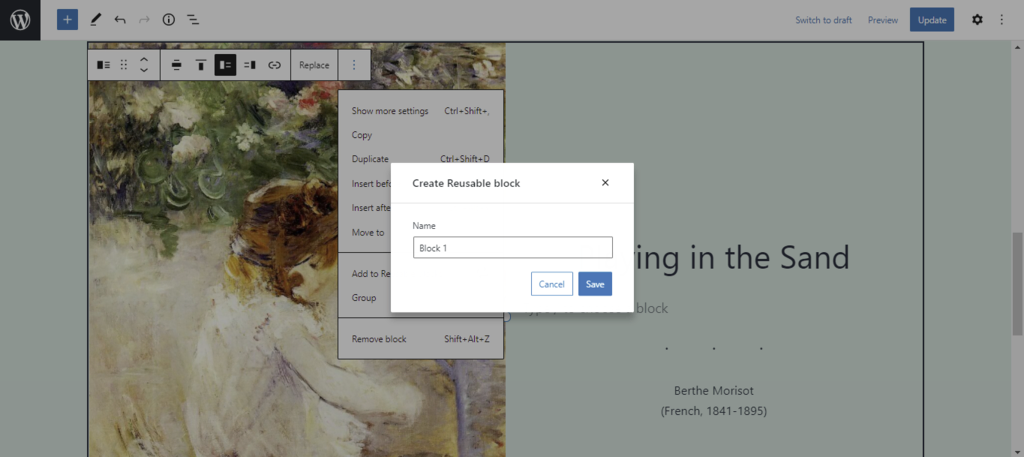Choose Show more settings menu item
This screenshot has height=457, width=1024.
pos(421,111)
